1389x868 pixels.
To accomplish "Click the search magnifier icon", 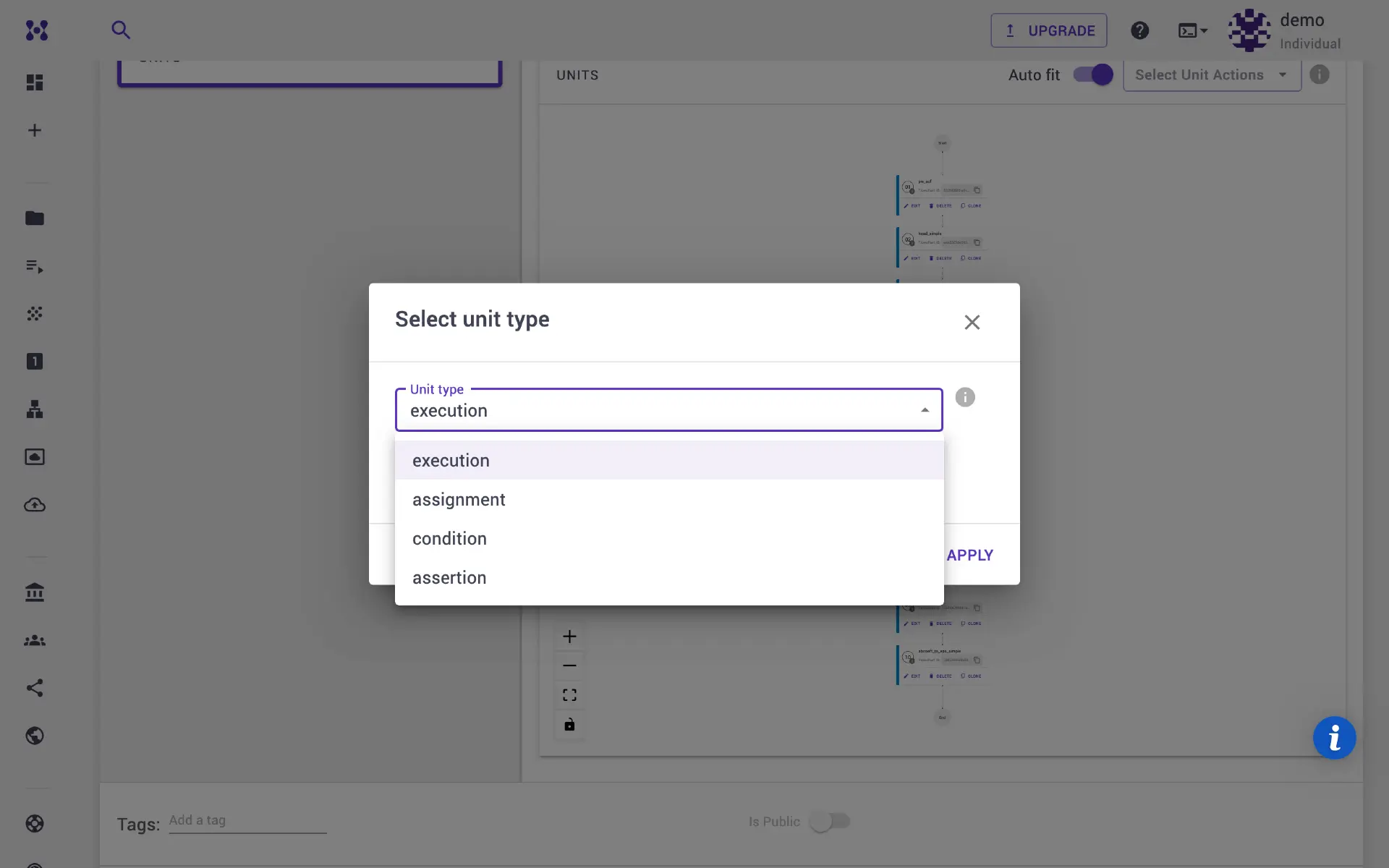I will coord(121,30).
